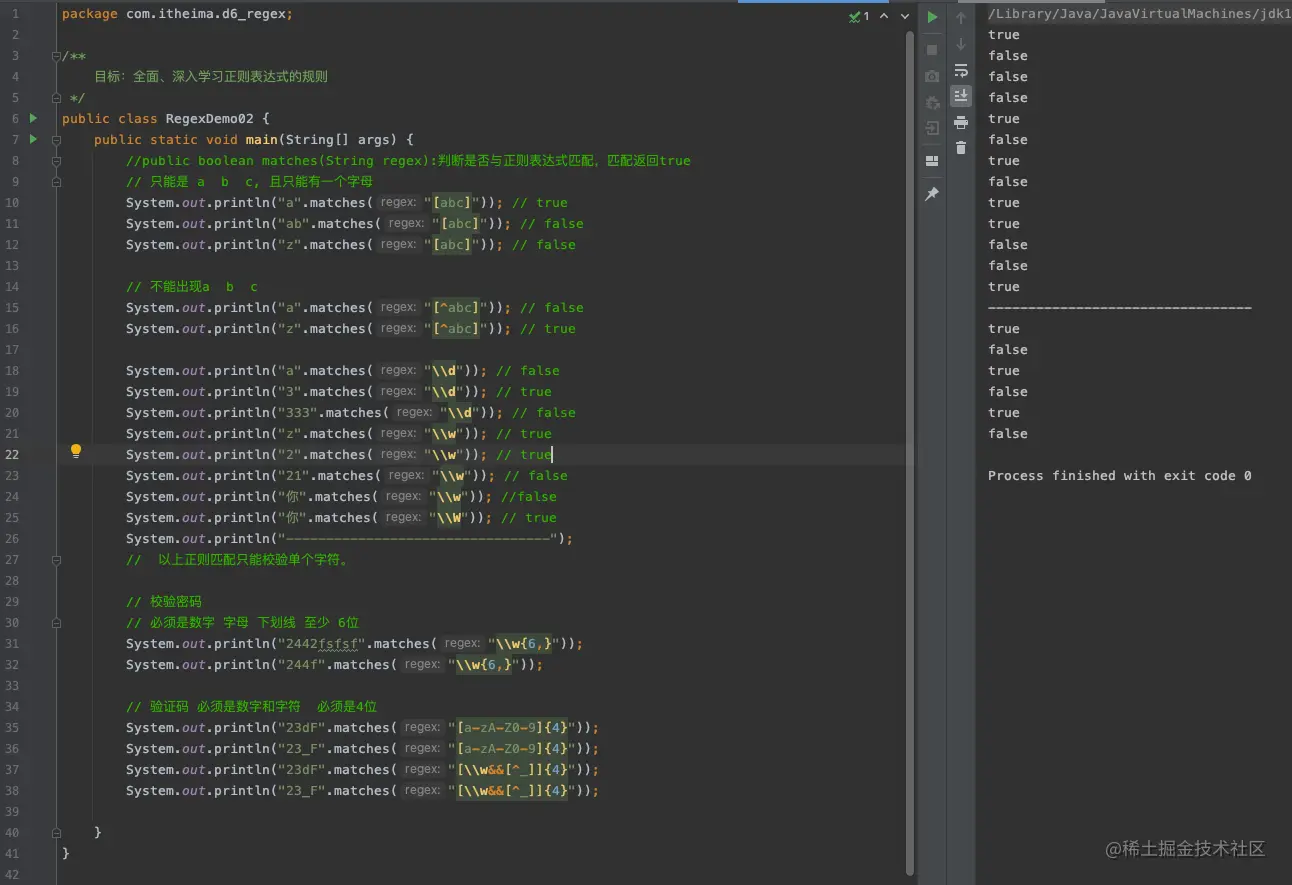The width and height of the screenshot is (1292, 885).
Task: Click regex hint on "ab".matches line
Action: click(x=407, y=224)
